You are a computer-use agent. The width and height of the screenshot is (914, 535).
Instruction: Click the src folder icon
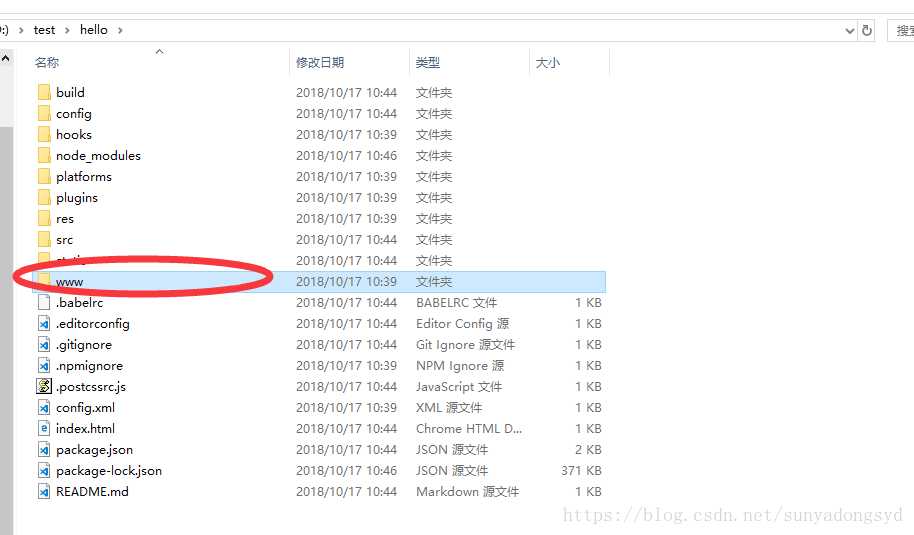tap(44, 239)
